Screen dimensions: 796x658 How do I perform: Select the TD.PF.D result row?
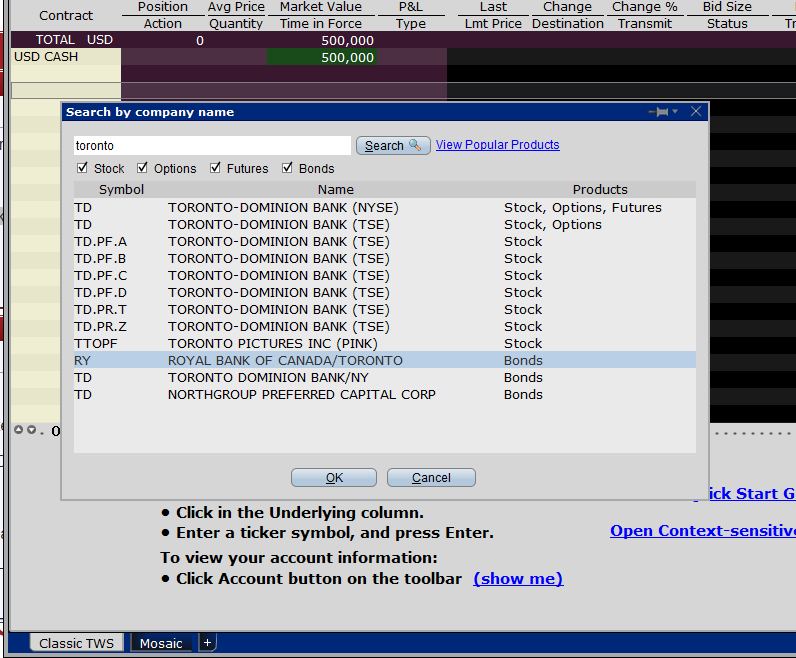[385, 292]
